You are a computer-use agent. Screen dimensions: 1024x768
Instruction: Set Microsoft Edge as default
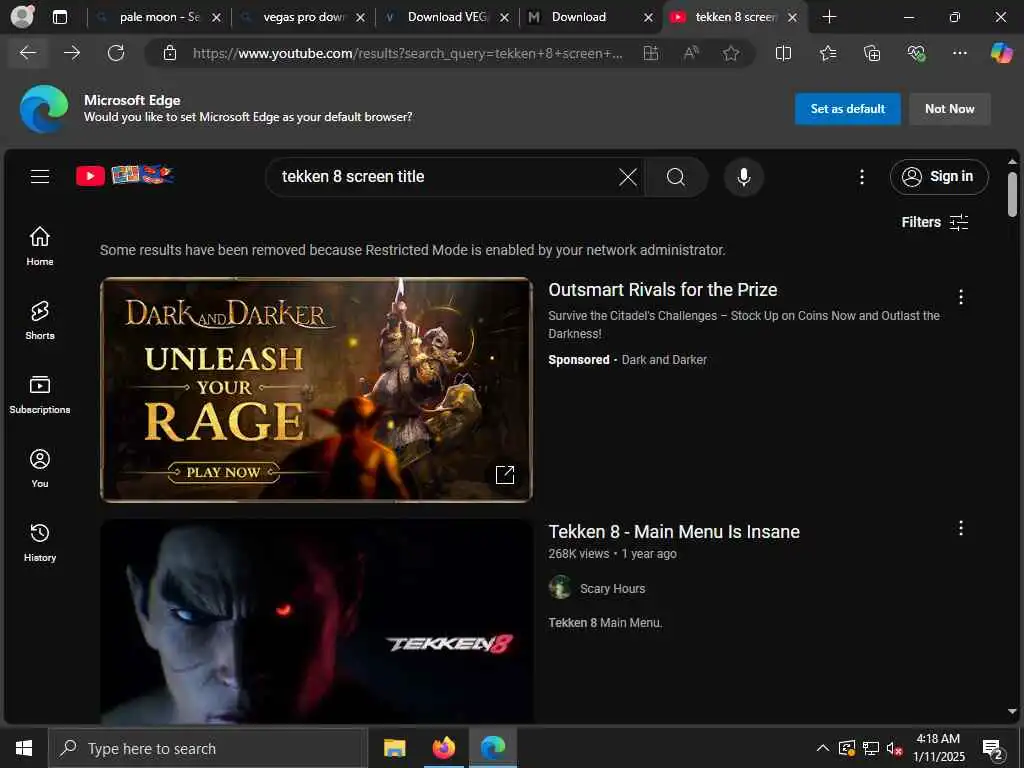(848, 109)
